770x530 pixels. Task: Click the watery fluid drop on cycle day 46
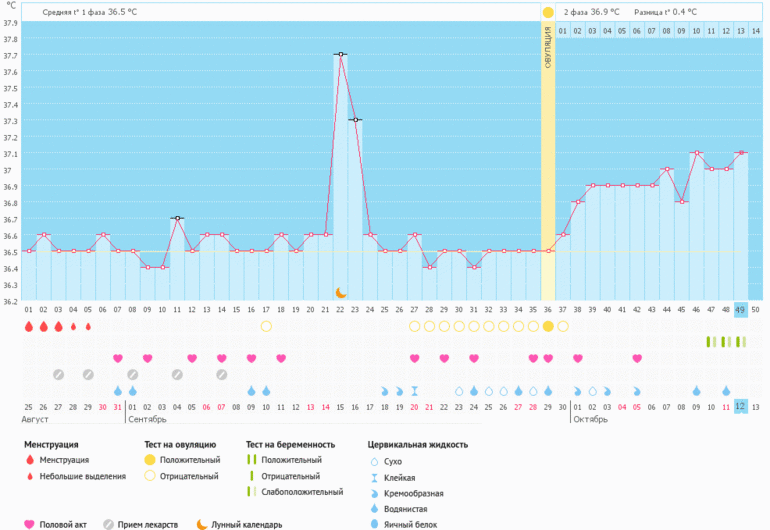tap(696, 391)
